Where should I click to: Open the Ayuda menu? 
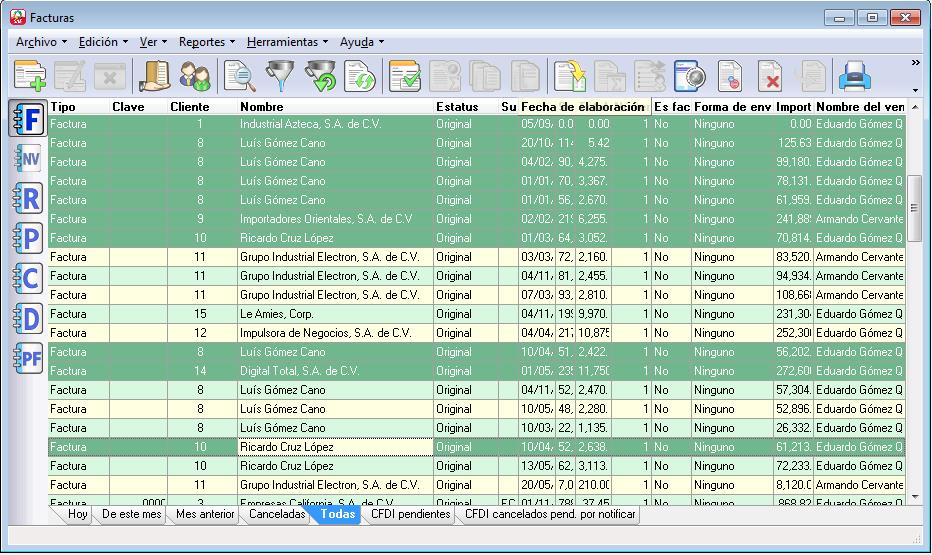click(361, 42)
